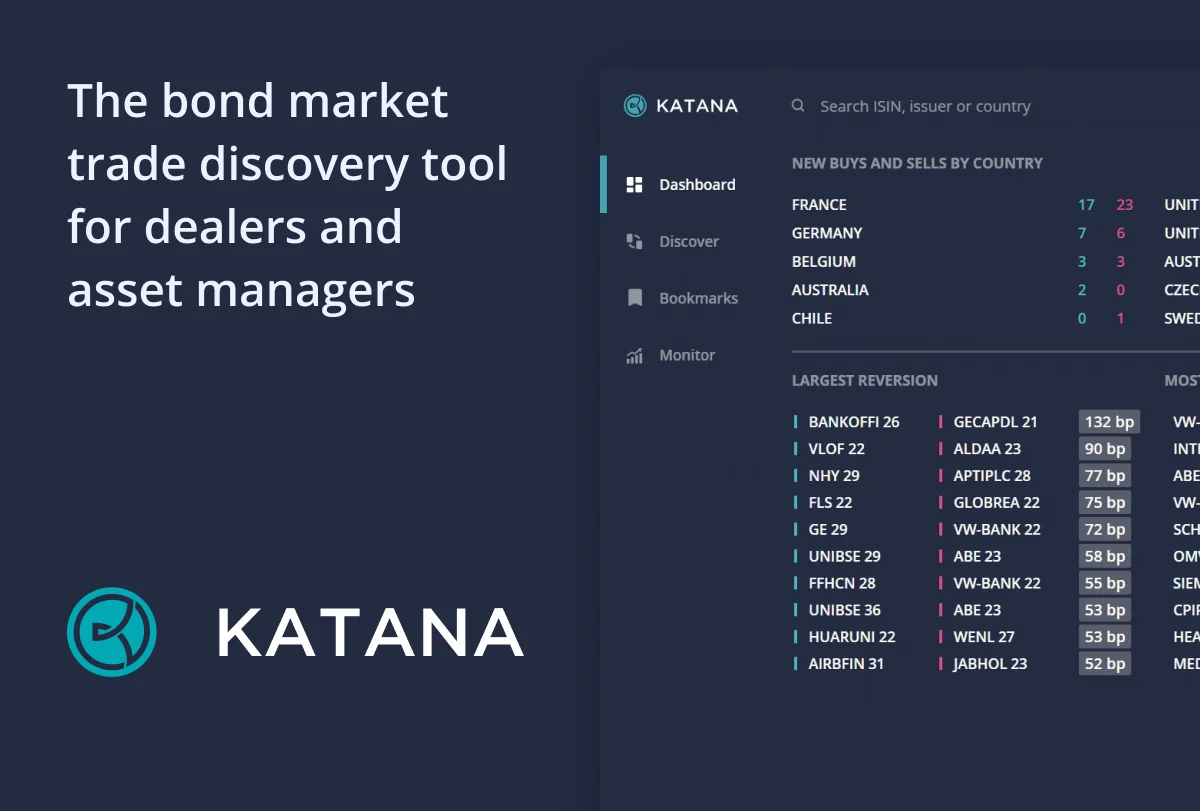Click the Katana logo in the app header
Image resolution: width=1200 pixels, height=811 pixels.
pyautogui.click(x=680, y=105)
